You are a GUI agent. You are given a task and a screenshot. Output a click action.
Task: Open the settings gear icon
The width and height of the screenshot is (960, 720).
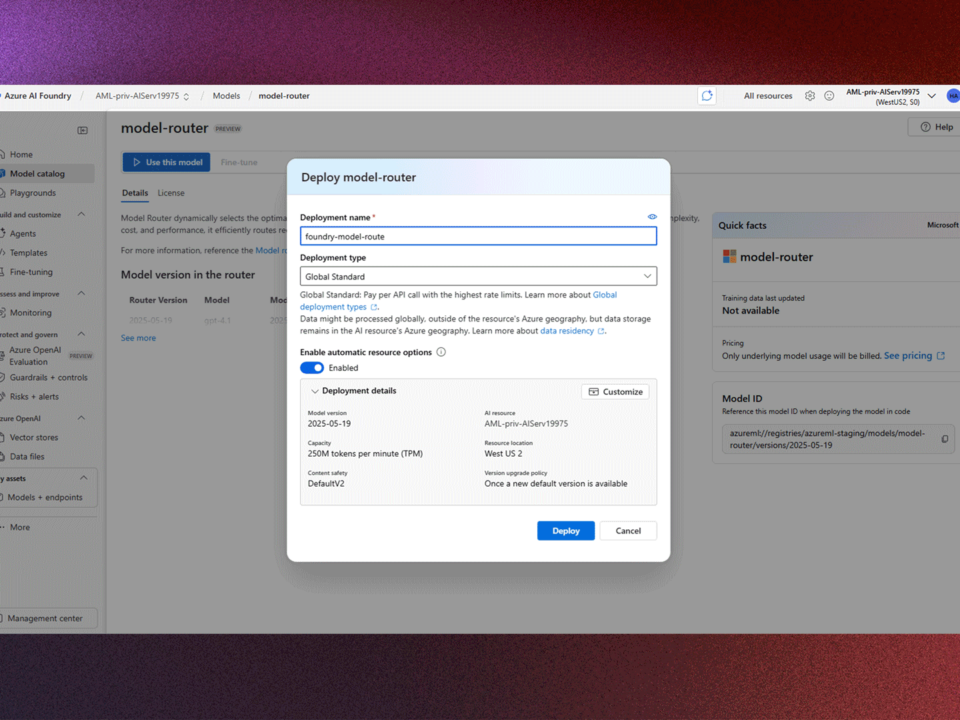810,96
